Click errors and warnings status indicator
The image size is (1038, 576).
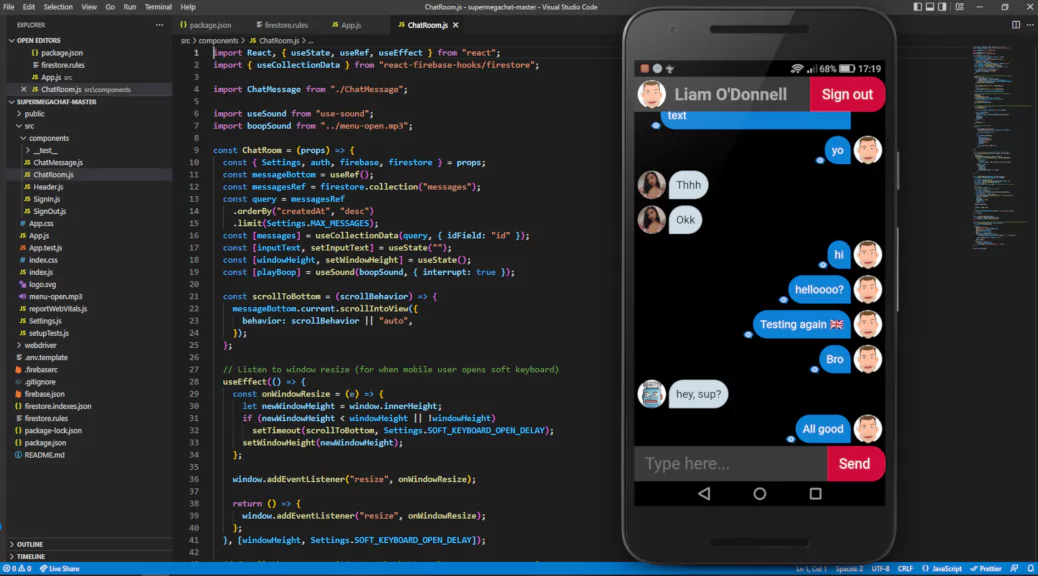[x=17, y=569]
